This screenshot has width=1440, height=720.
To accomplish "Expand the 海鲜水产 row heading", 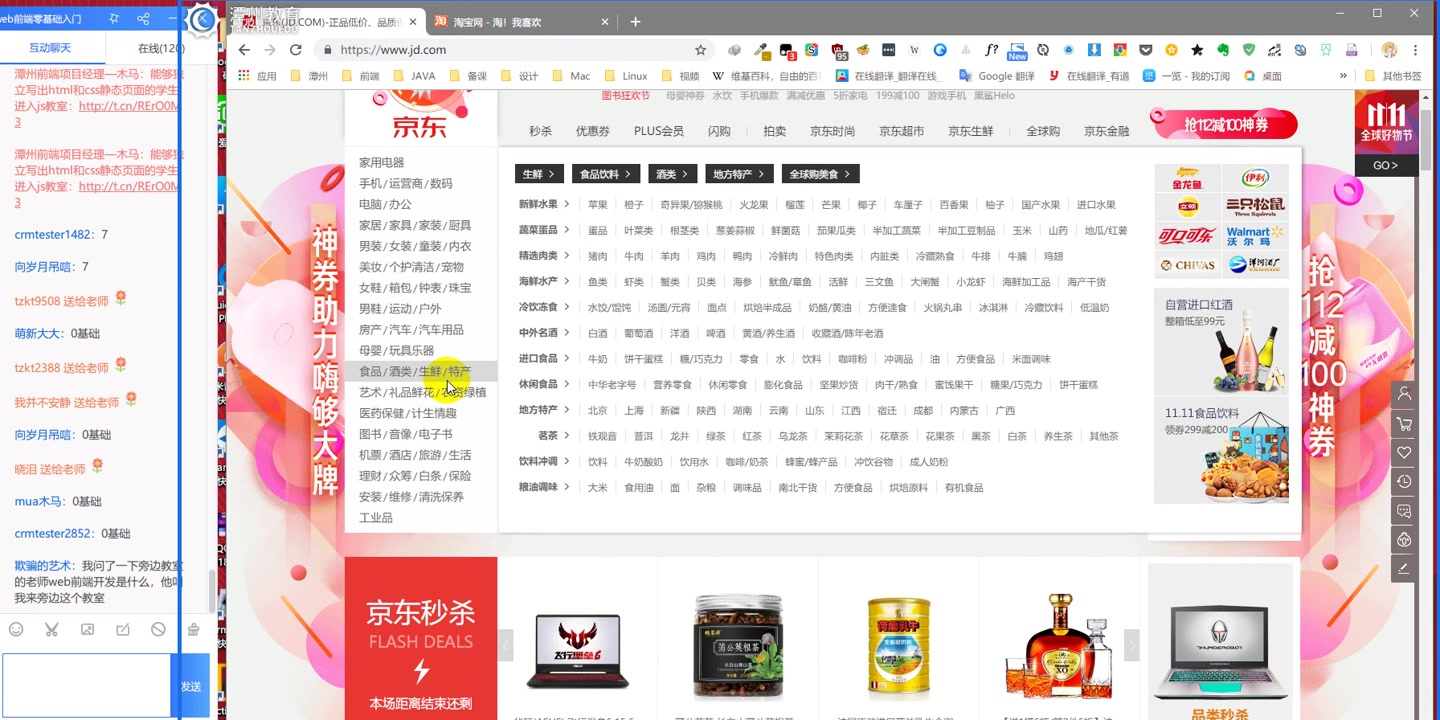I will 544,282.
